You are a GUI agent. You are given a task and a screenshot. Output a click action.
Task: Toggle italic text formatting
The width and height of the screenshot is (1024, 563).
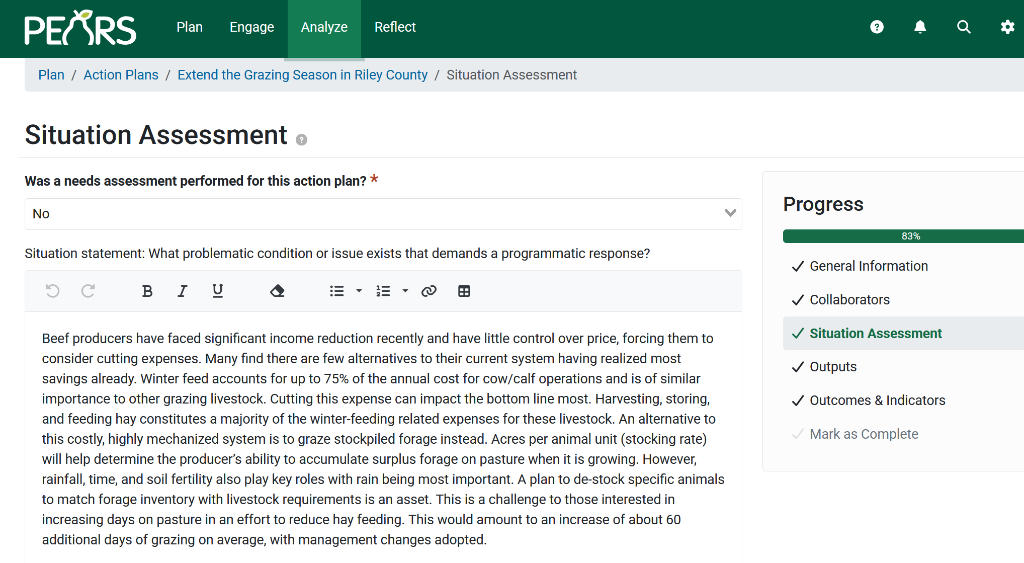[x=182, y=291]
